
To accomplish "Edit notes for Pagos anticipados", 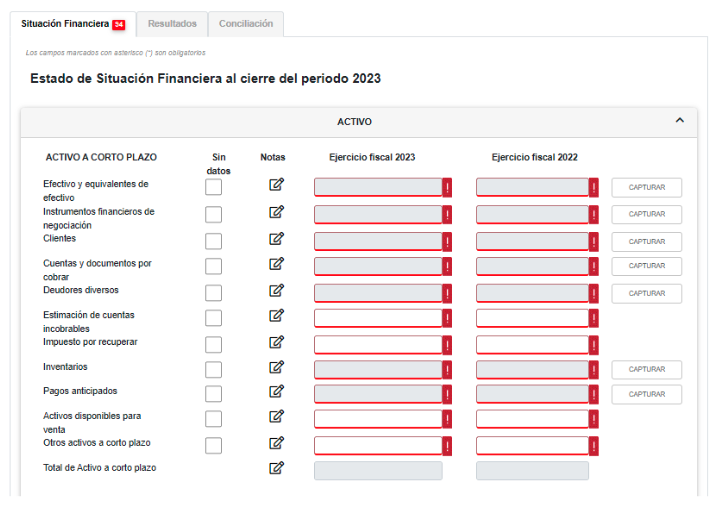I will pos(276,392).
